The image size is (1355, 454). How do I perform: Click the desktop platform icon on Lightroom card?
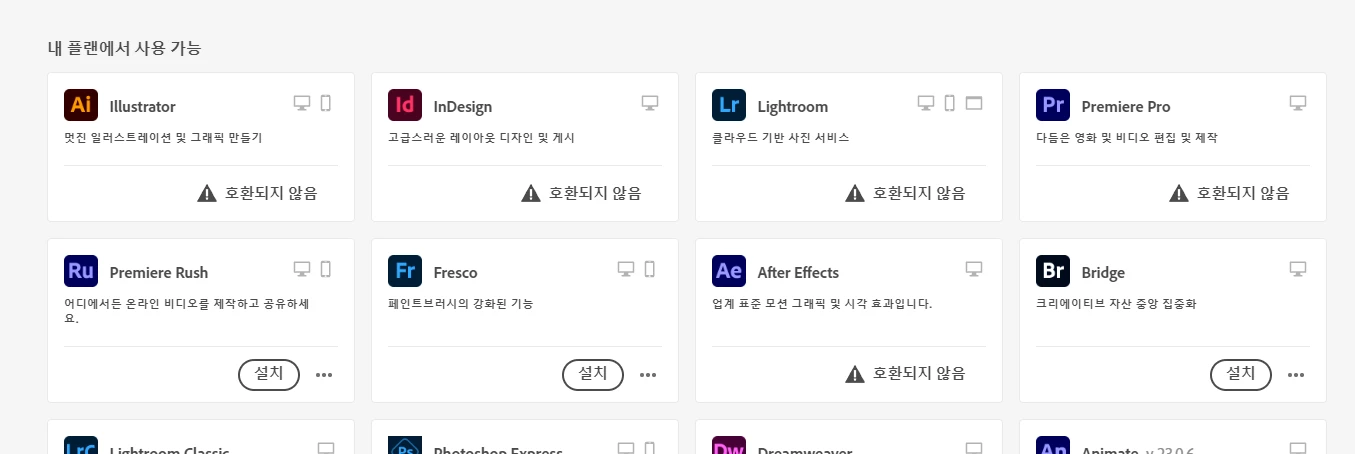(x=926, y=103)
